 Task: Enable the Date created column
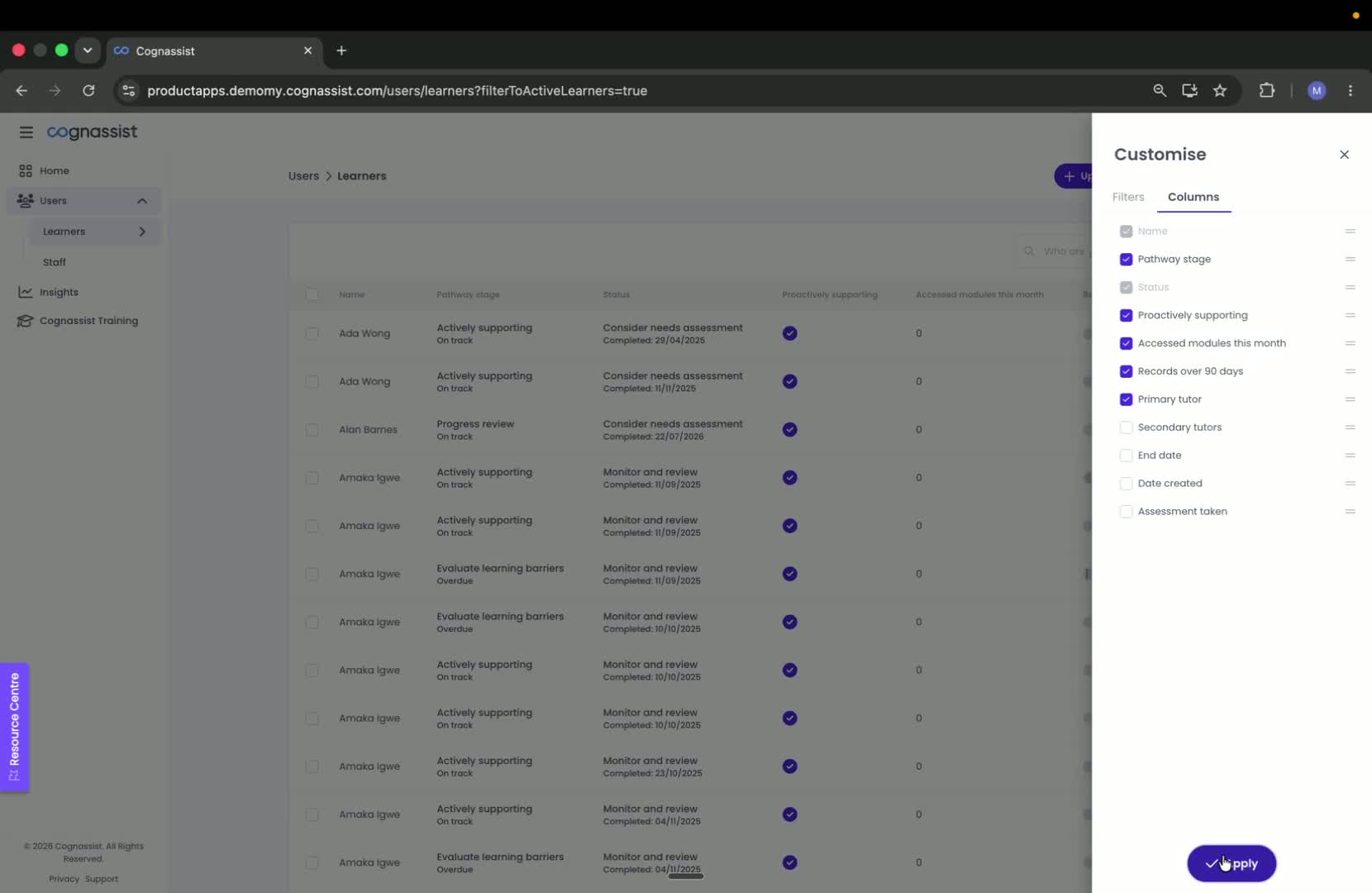point(1126,484)
